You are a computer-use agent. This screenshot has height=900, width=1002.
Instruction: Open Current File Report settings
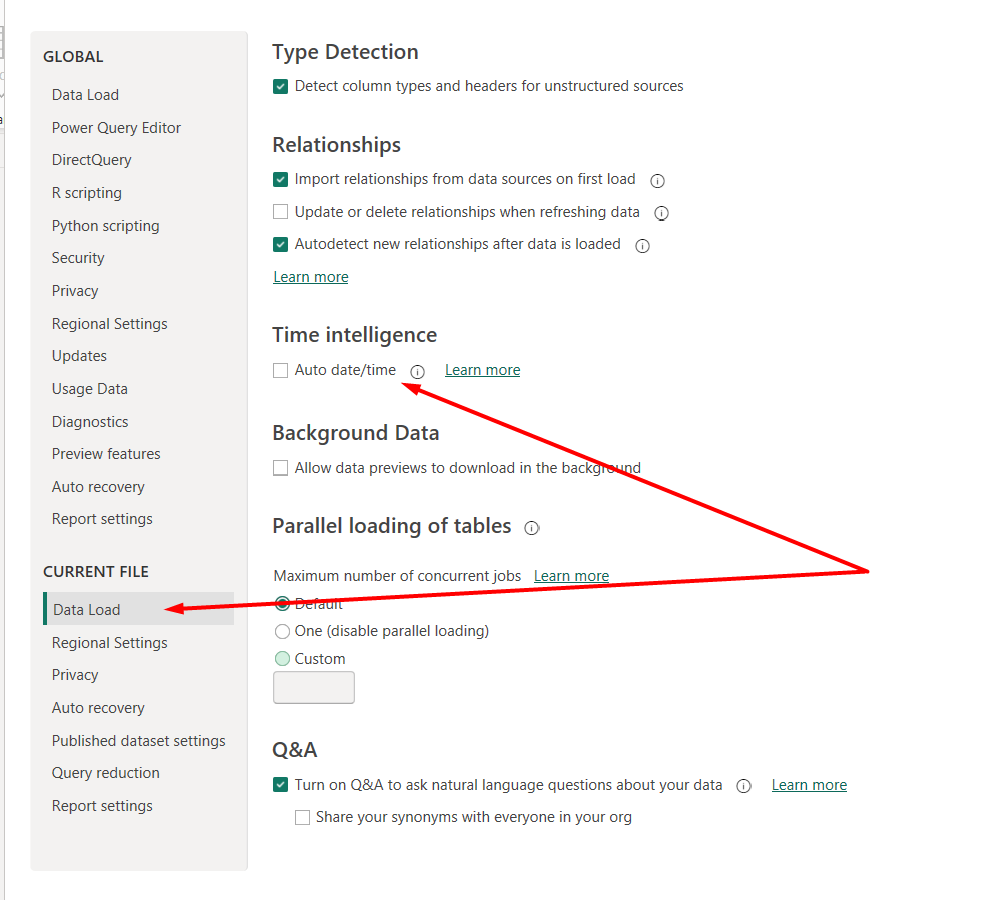102,806
